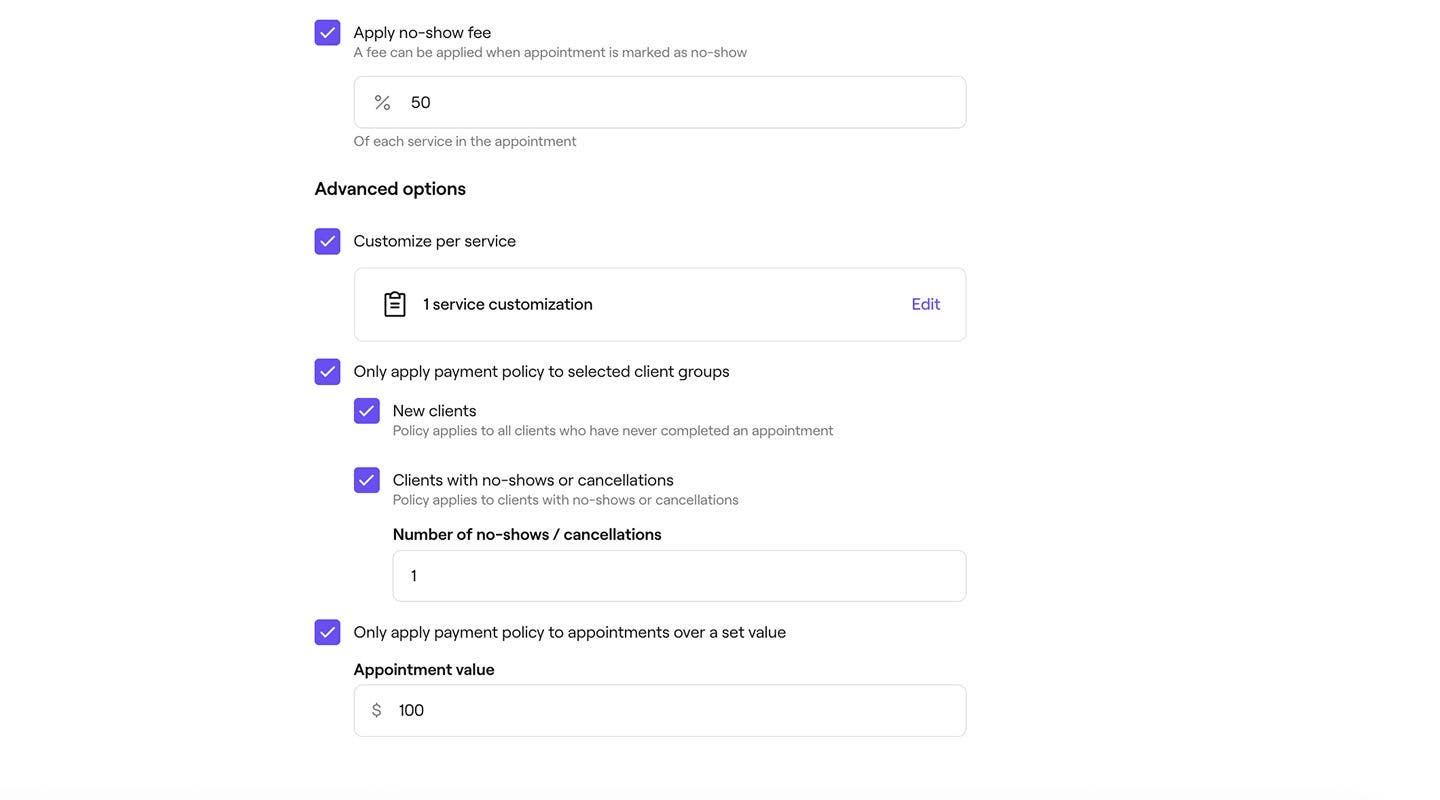The height and width of the screenshot is (800, 1440).
Task: Click the 'Of each service in the appointment' hint
Action: 465,142
